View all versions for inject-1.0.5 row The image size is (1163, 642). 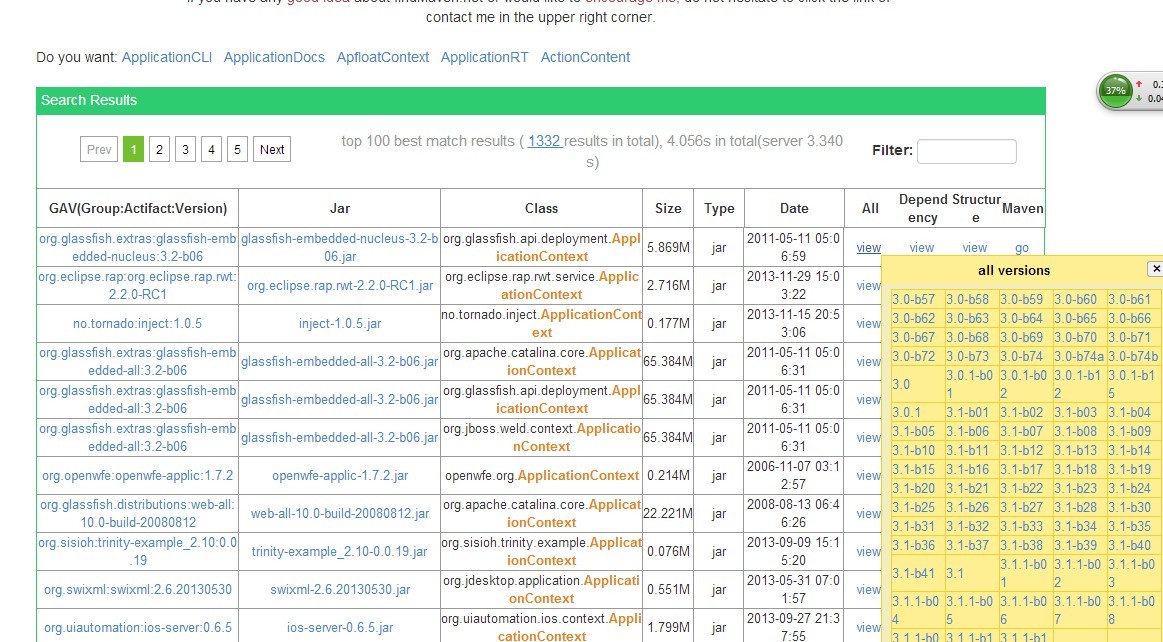(x=868, y=323)
